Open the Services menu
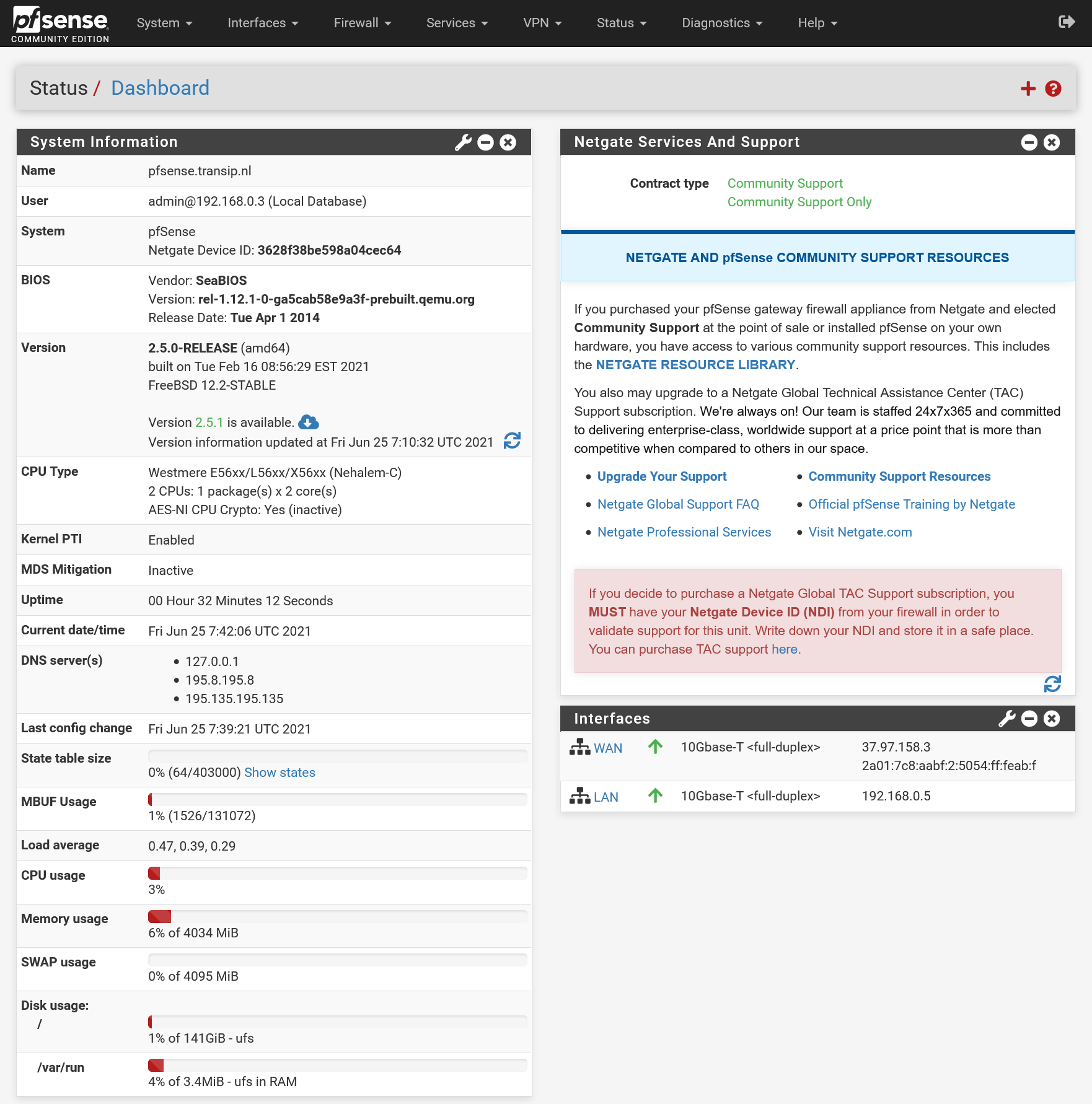Image resolution: width=1092 pixels, height=1104 pixels. 457,23
